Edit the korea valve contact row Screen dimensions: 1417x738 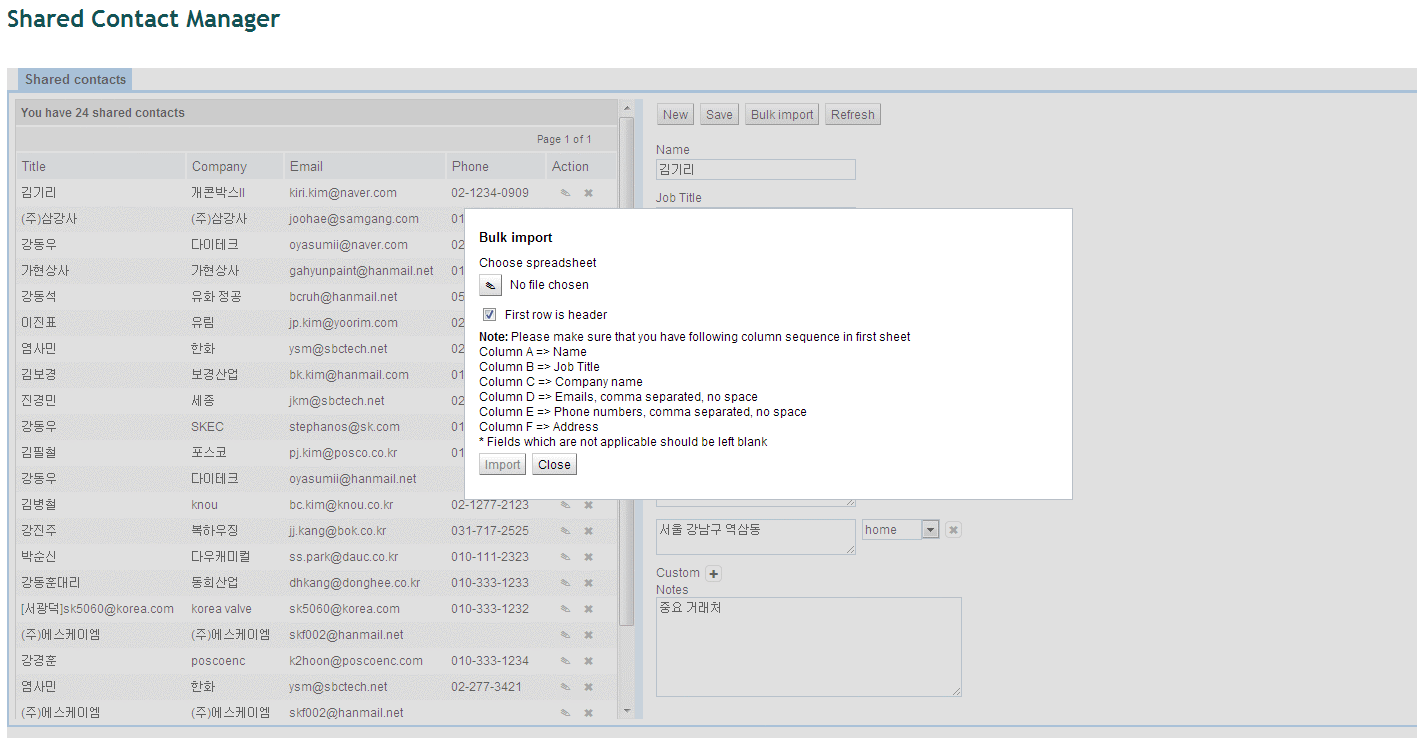pos(565,608)
